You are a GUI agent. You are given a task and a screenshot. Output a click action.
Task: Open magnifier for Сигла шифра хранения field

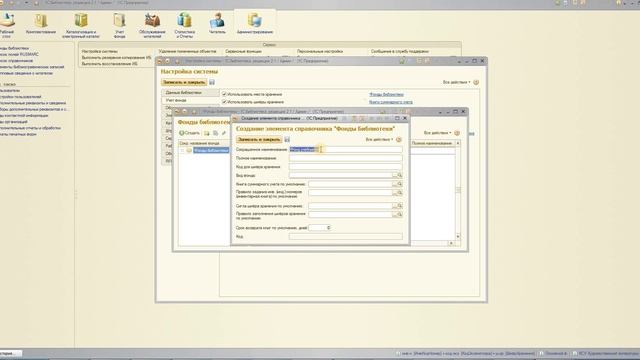(400, 206)
